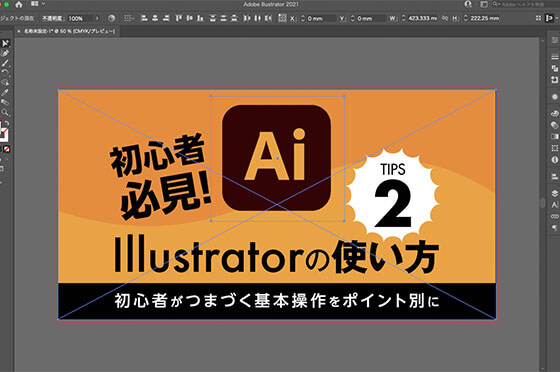
Task: Close the untitled document tab
Action: (19, 31)
